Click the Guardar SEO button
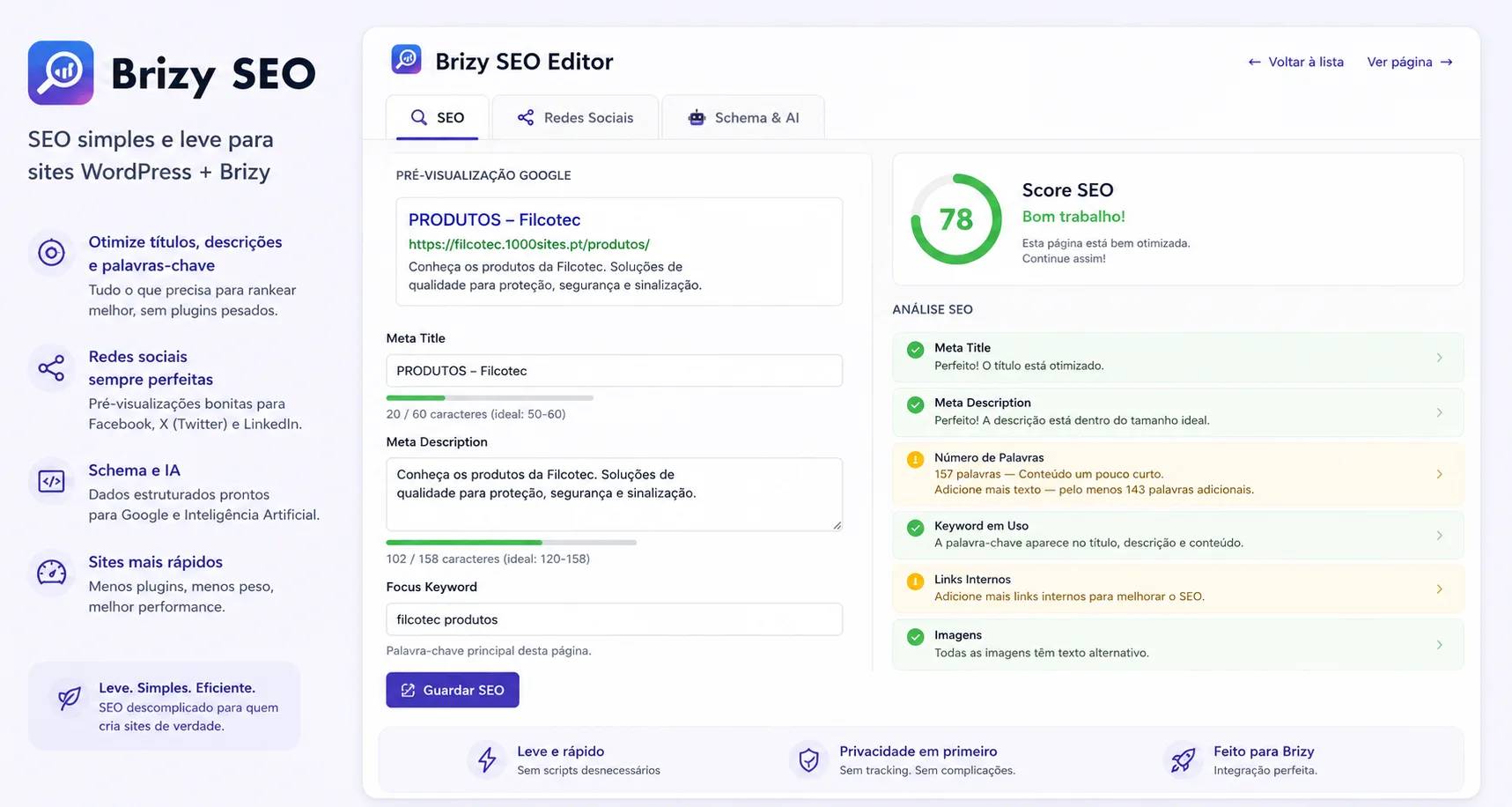Screen dimensions: 1512x807 coord(453,690)
